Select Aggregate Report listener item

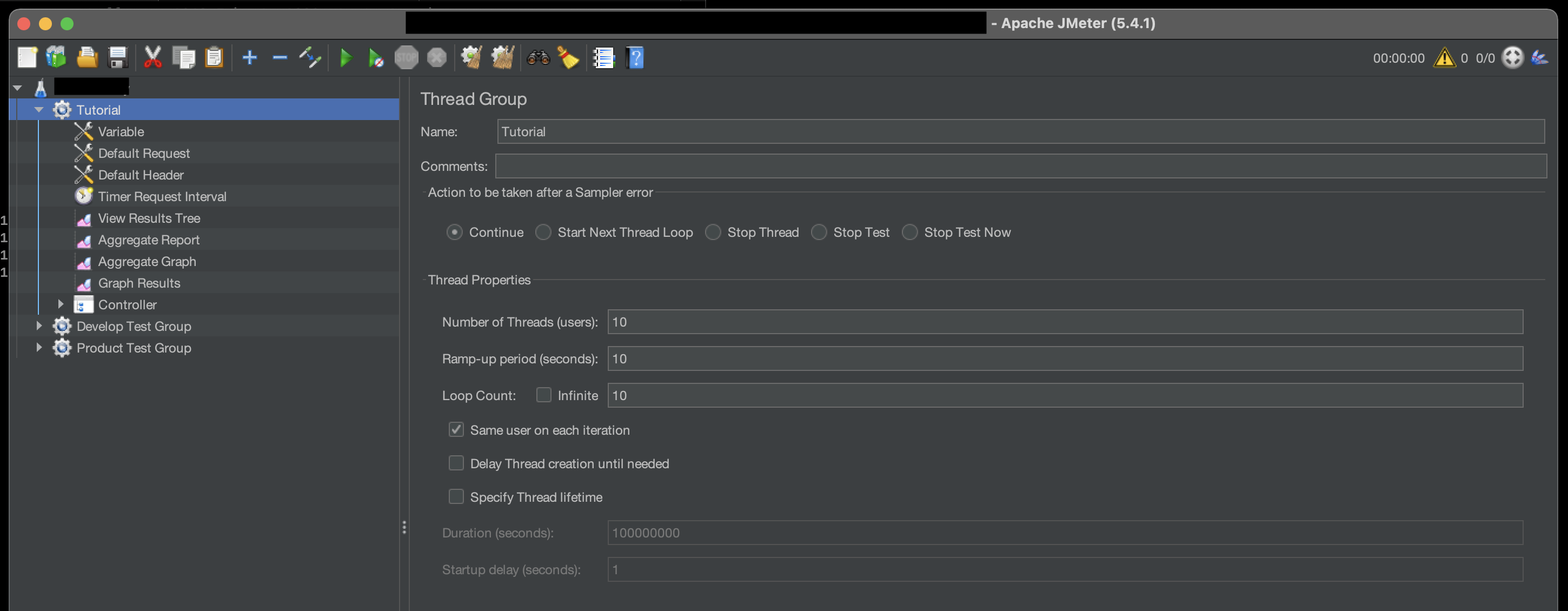pos(149,240)
